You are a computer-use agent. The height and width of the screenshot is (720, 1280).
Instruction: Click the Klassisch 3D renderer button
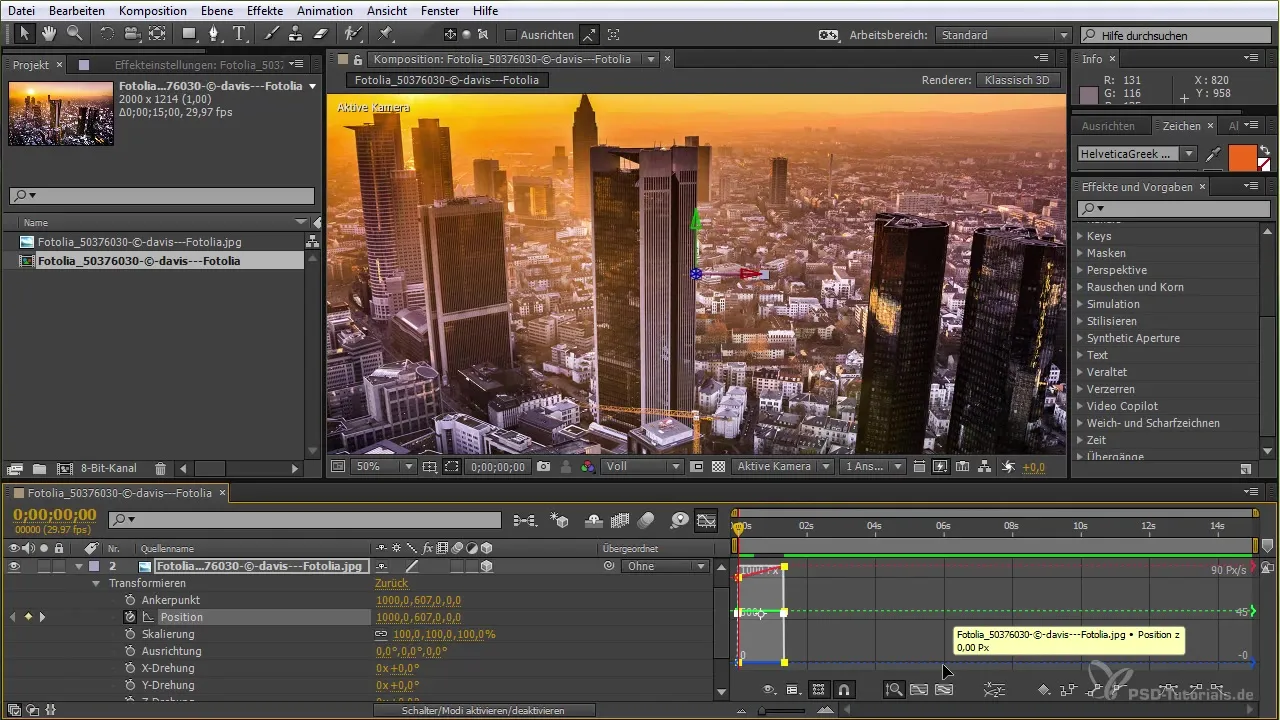click(1019, 80)
